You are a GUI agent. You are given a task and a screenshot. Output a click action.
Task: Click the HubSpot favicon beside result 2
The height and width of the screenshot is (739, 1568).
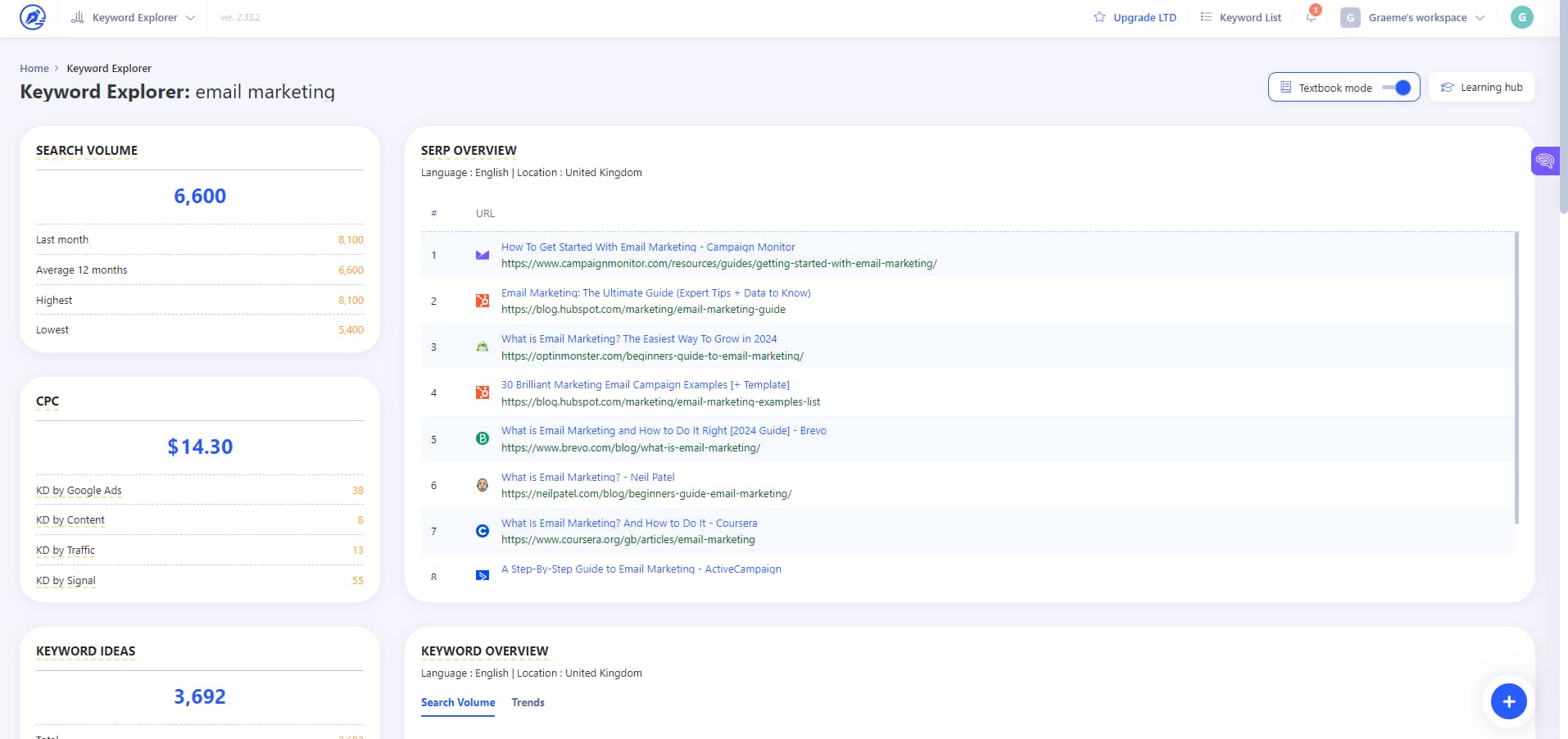(x=483, y=301)
